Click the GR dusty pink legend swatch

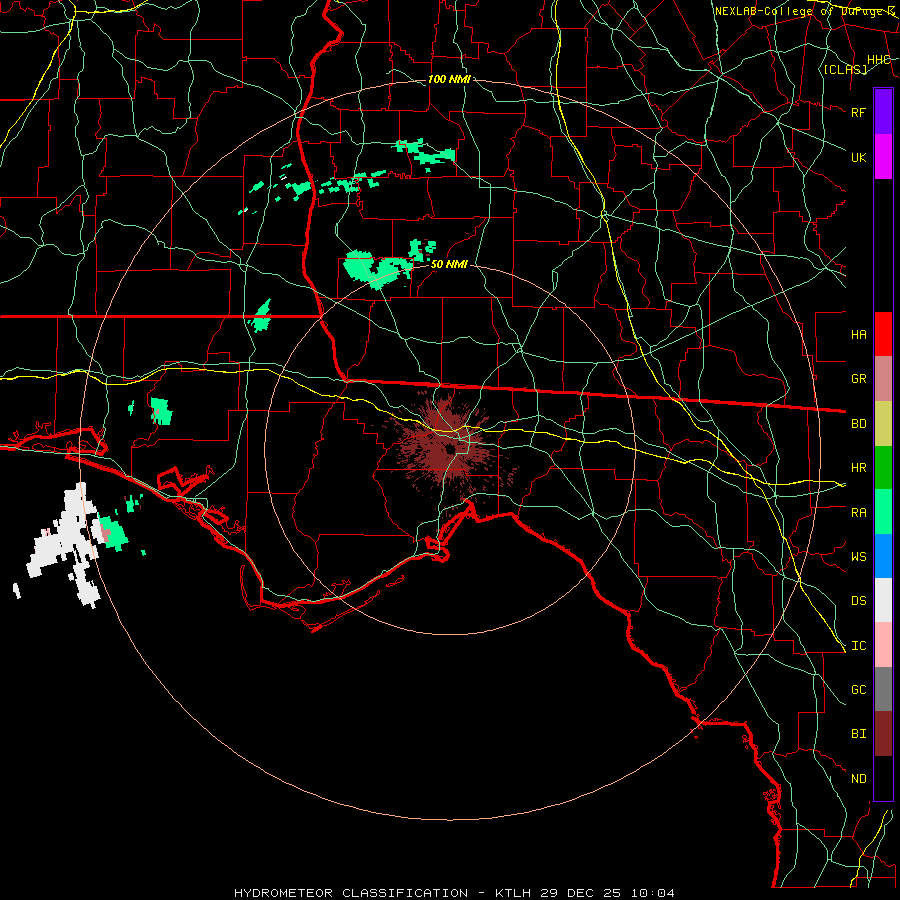pyautogui.click(x=883, y=379)
